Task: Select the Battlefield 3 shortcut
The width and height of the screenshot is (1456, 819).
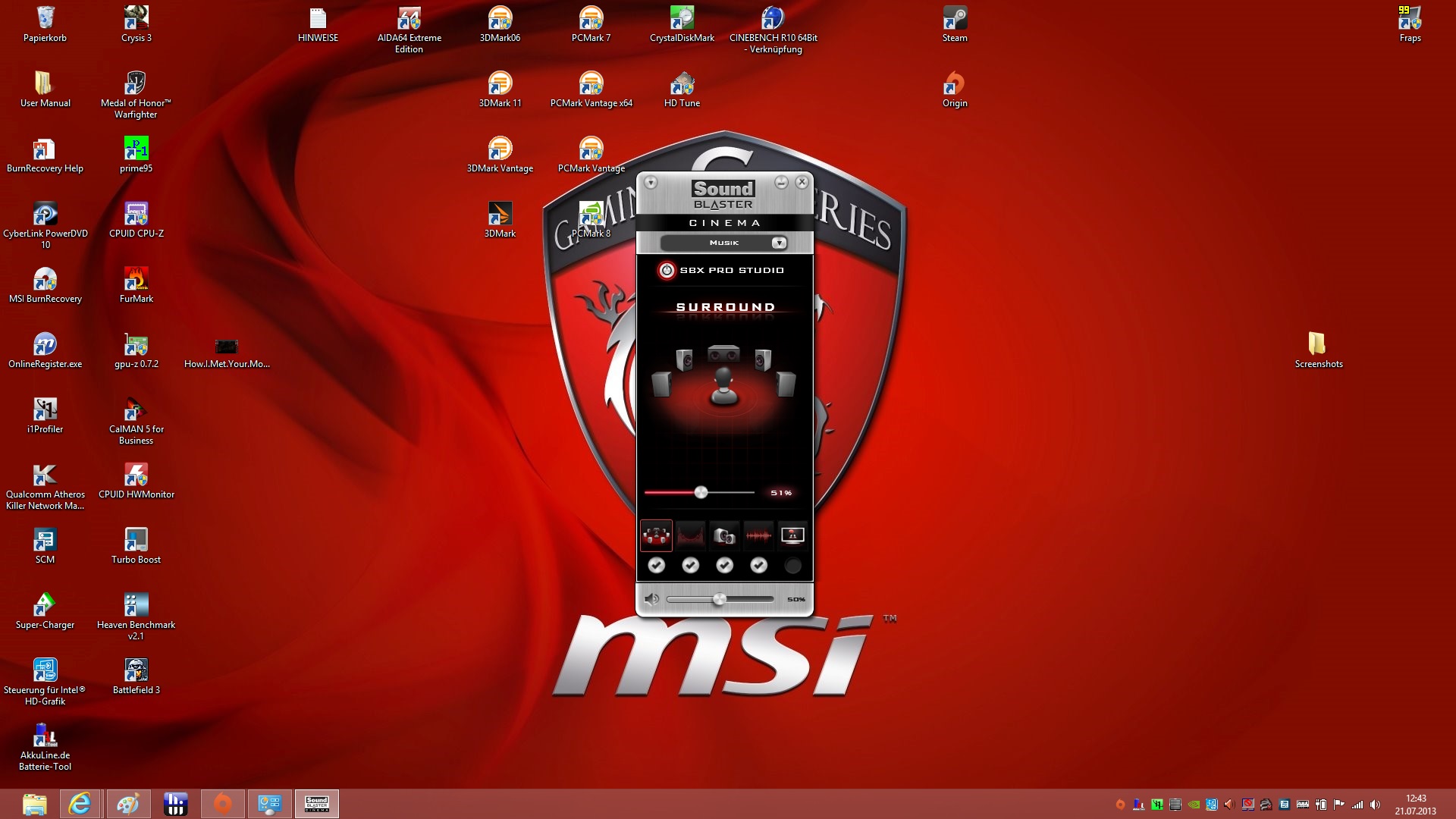Action: (136, 676)
